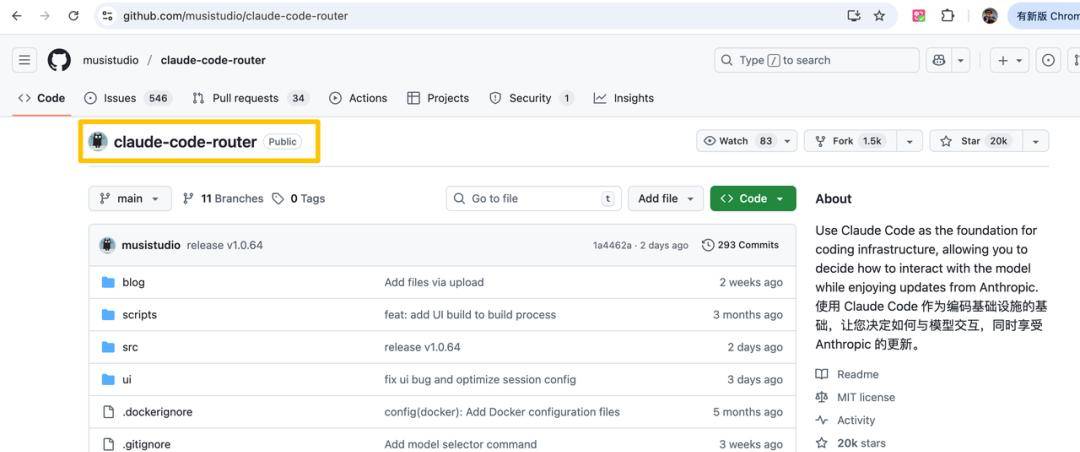
Task: Open the Copilot chat icon
Action: coord(938,60)
